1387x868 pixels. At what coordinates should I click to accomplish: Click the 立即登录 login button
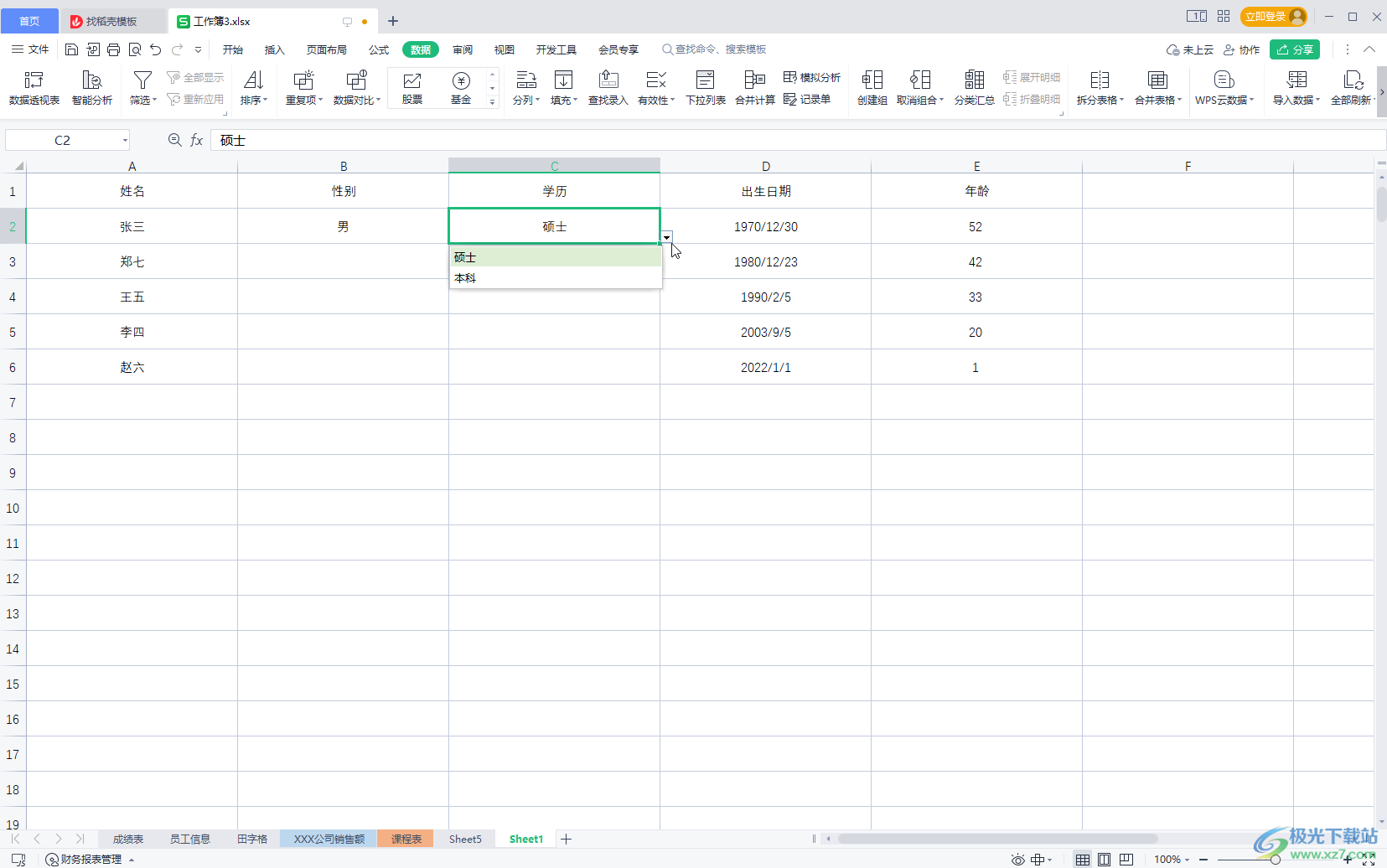pyautogui.click(x=1274, y=17)
